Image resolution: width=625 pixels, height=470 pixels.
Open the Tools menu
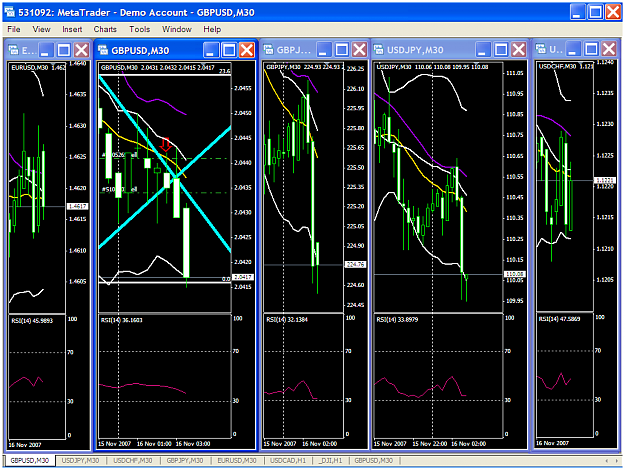coord(140,29)
